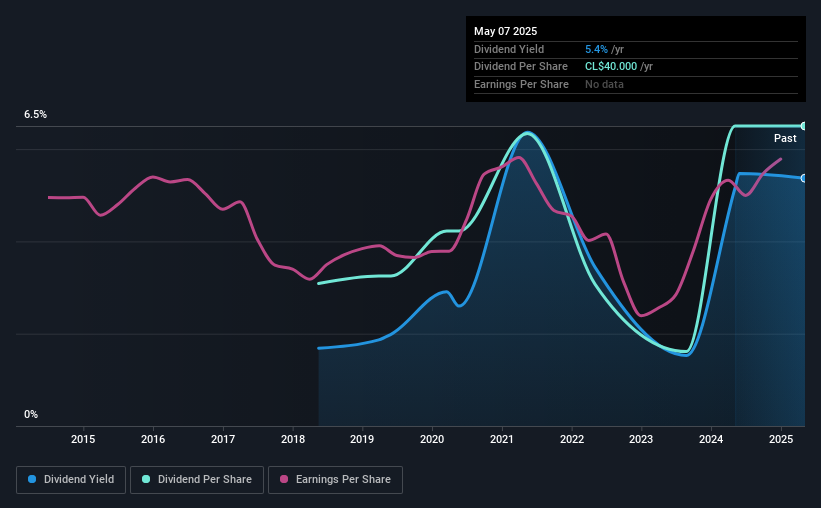Image resolution: width=821 pixels, height=508 pixels.
Task: Click the 2015 x-axis label
Action: coord(83,439)
